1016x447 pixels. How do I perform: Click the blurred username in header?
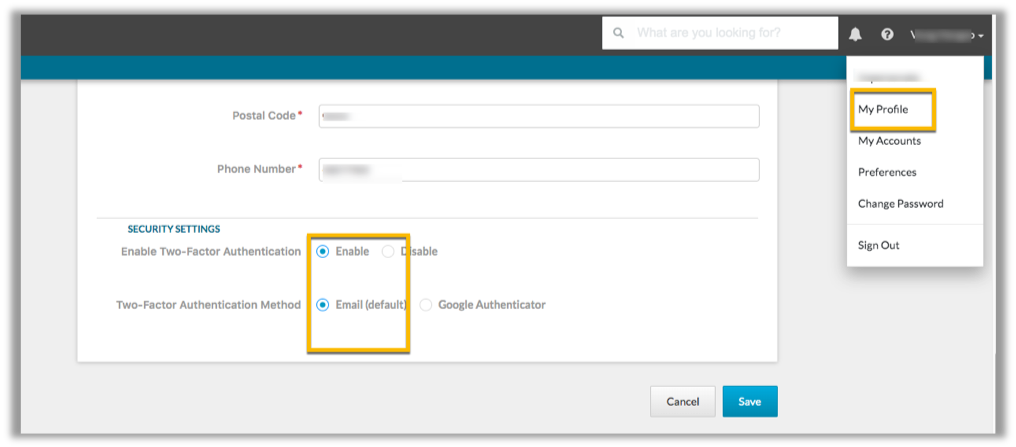942,35
